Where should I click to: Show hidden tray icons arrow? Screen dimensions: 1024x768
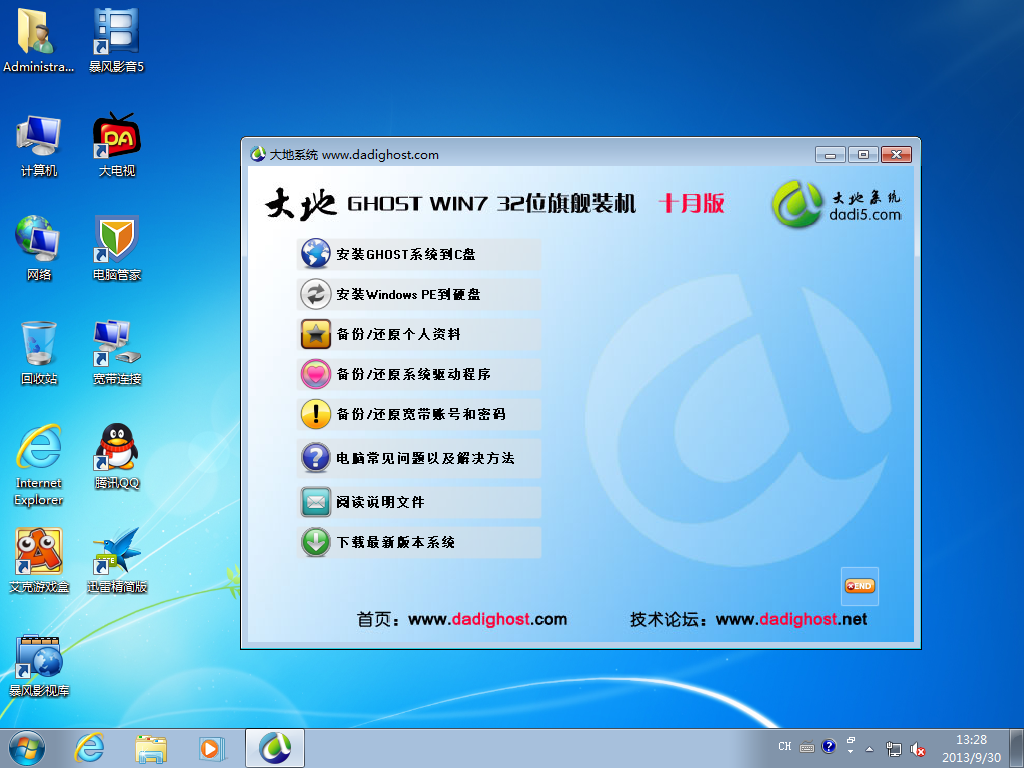[x=869, y=749]
